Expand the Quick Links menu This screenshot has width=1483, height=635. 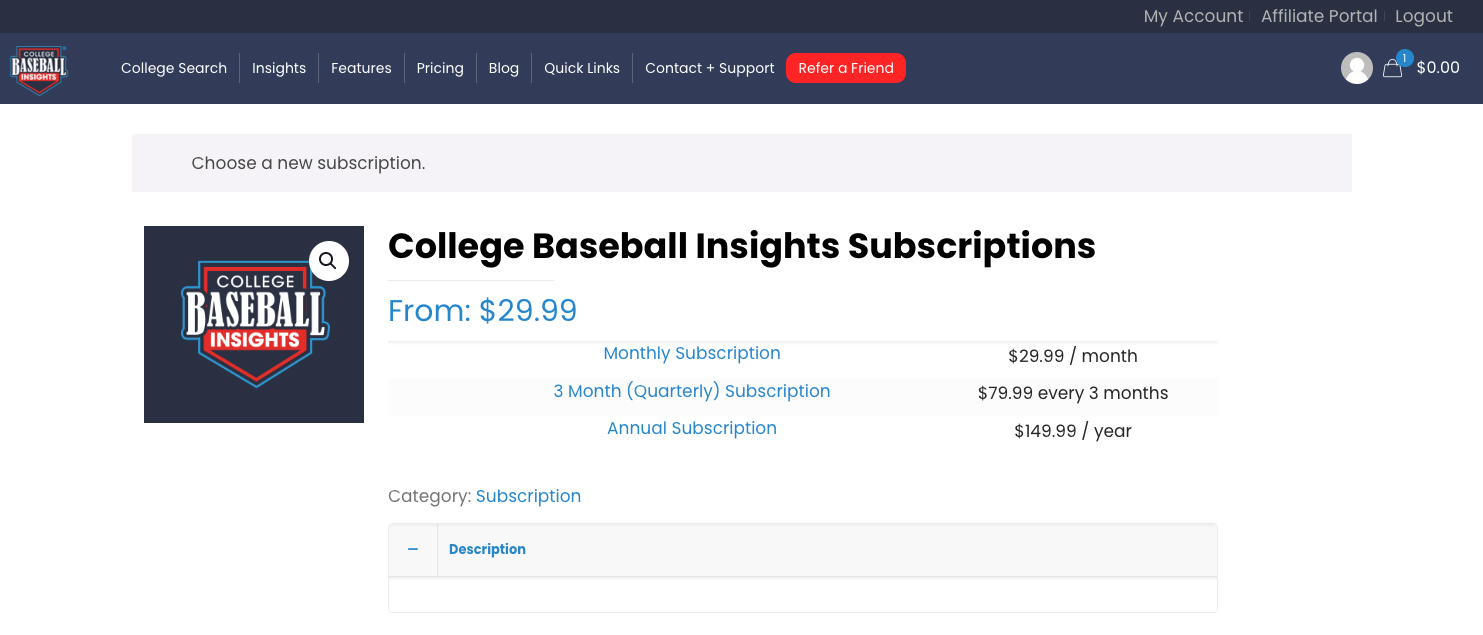[582, 68]
